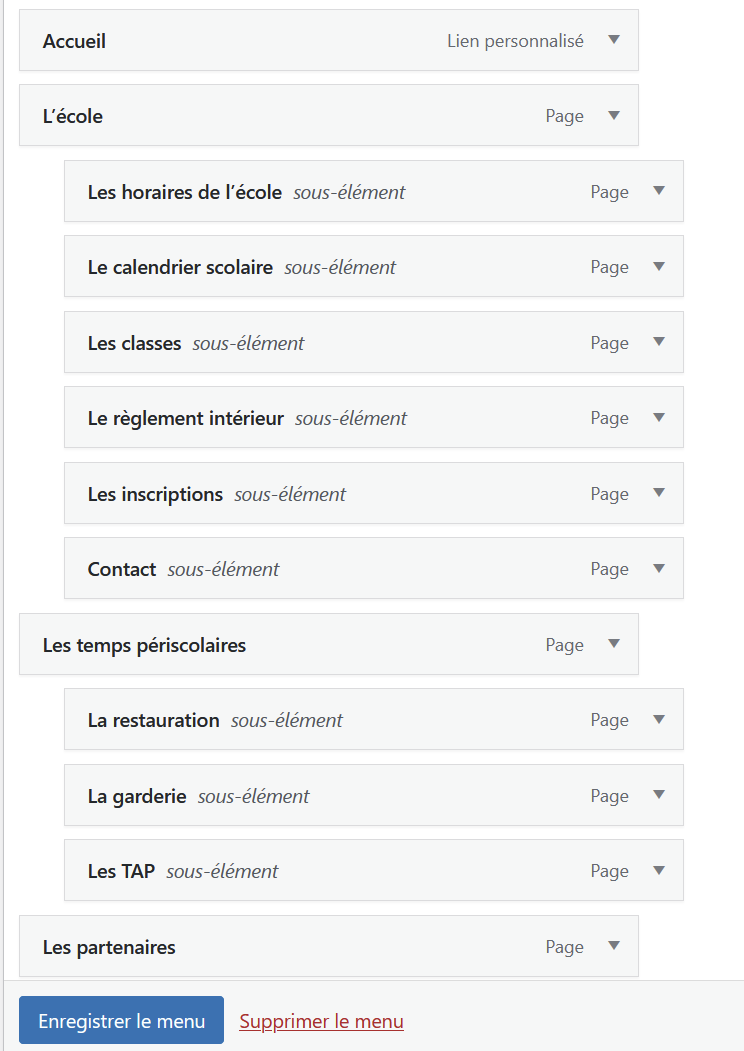Expand Le calendrier scolaire item arrow
Screen dimensions: 744x1051
point(659,266)
